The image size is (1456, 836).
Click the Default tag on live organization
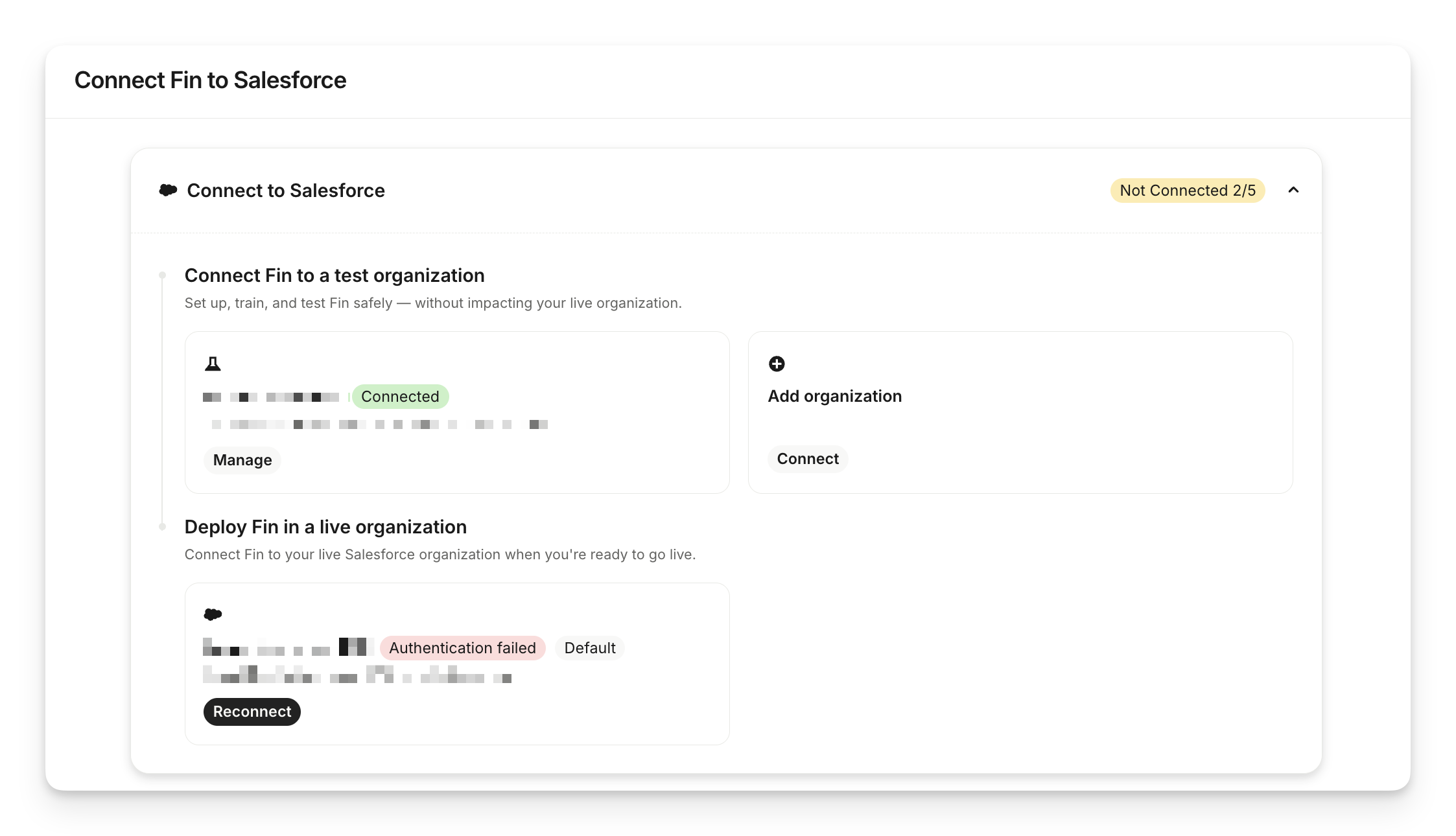589,648
